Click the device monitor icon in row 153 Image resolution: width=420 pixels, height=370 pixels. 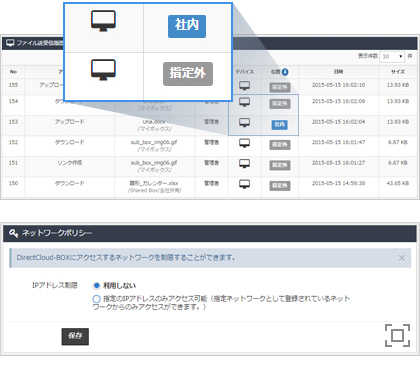pyautogui.click(x=245, y=123)
